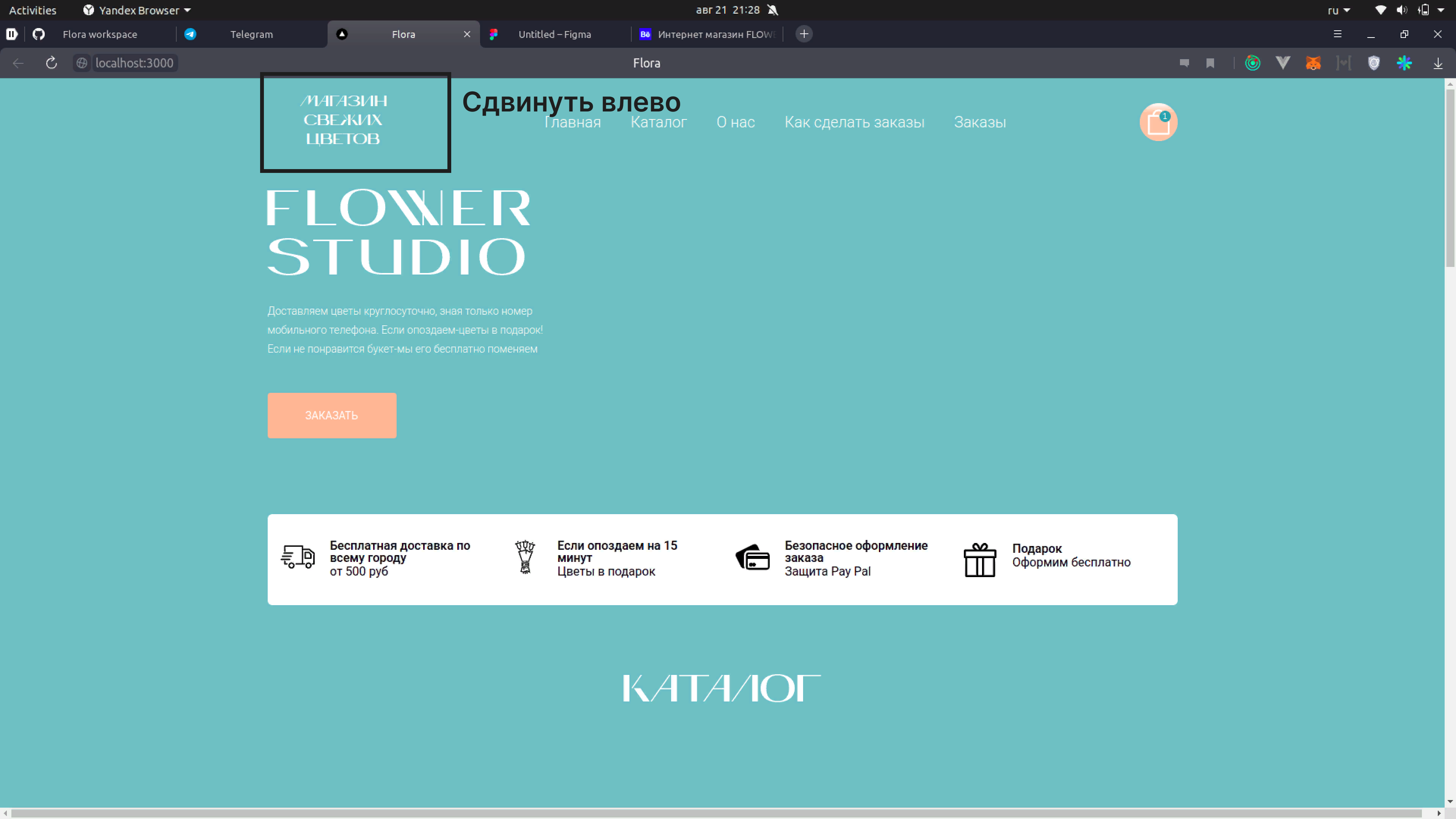Viewport: 1456px width, 819px height.
Task: Toggle the notifications bell in top bar
Action: (773, 10)
